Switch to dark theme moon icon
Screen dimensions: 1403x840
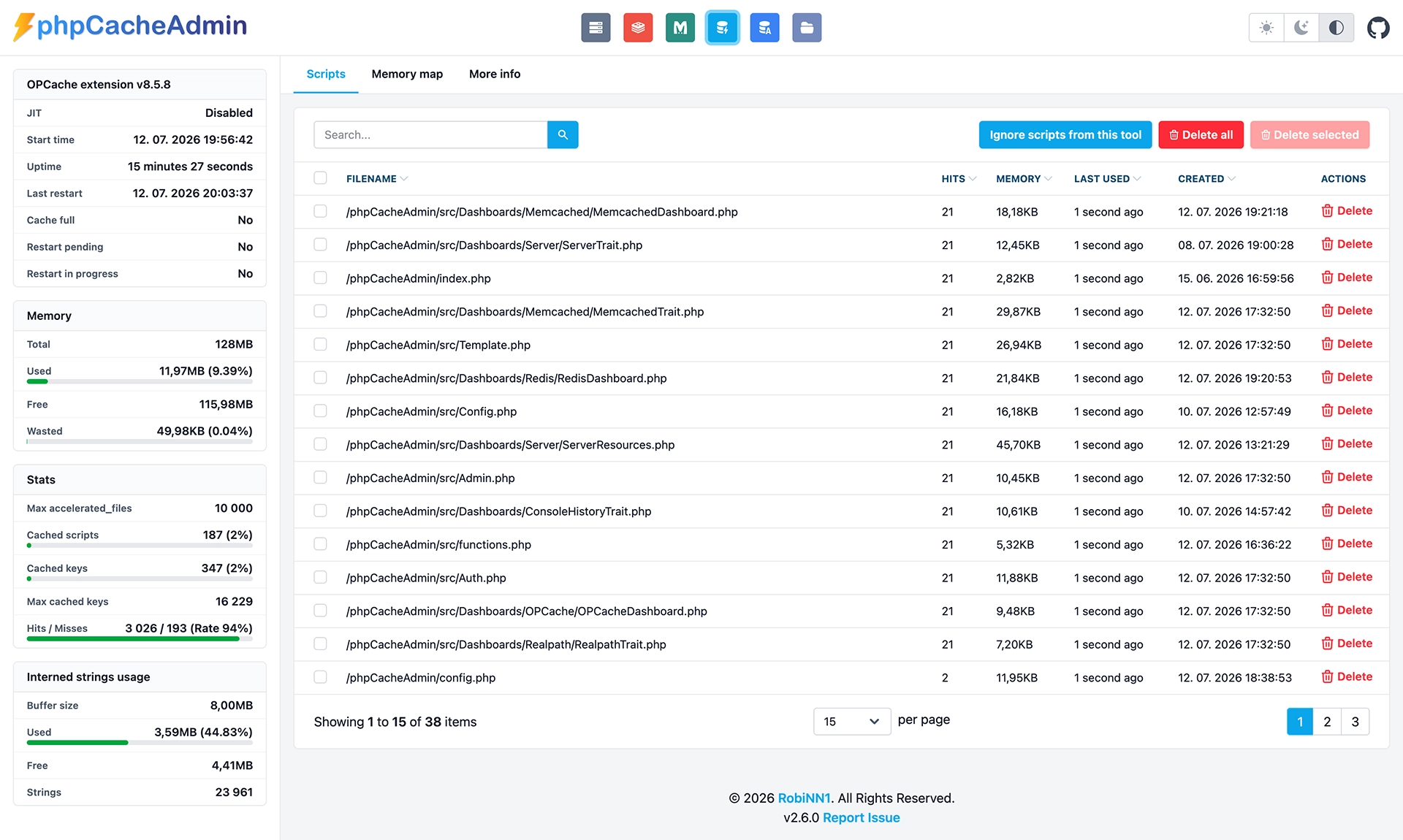[x=1301, y=28]
